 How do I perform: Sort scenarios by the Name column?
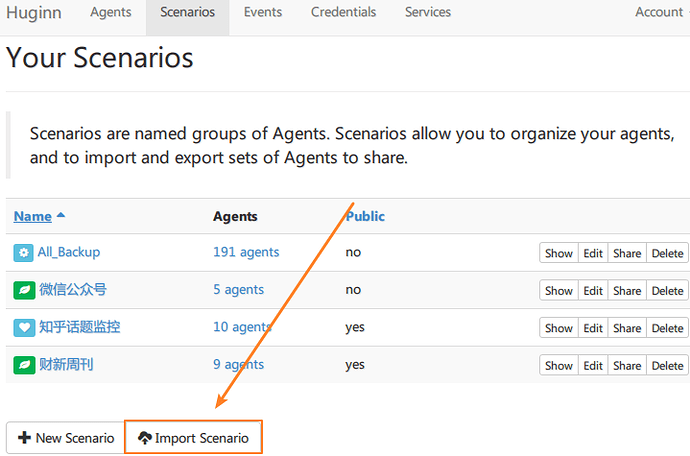click(x=33, y=216)
